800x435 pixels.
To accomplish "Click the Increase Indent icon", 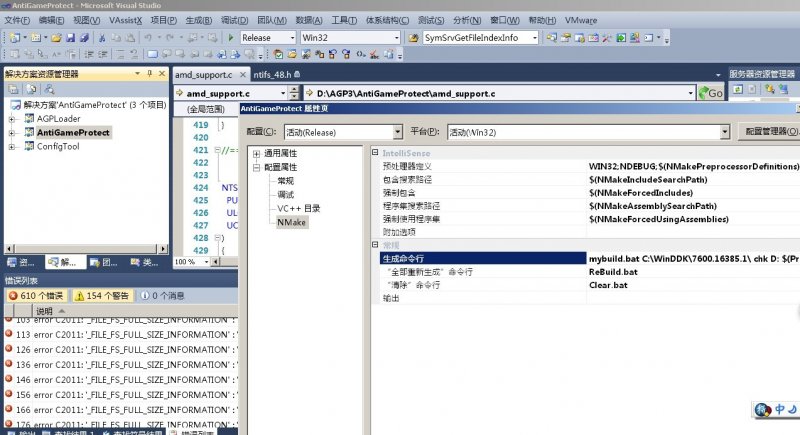I will click(103, 54).
